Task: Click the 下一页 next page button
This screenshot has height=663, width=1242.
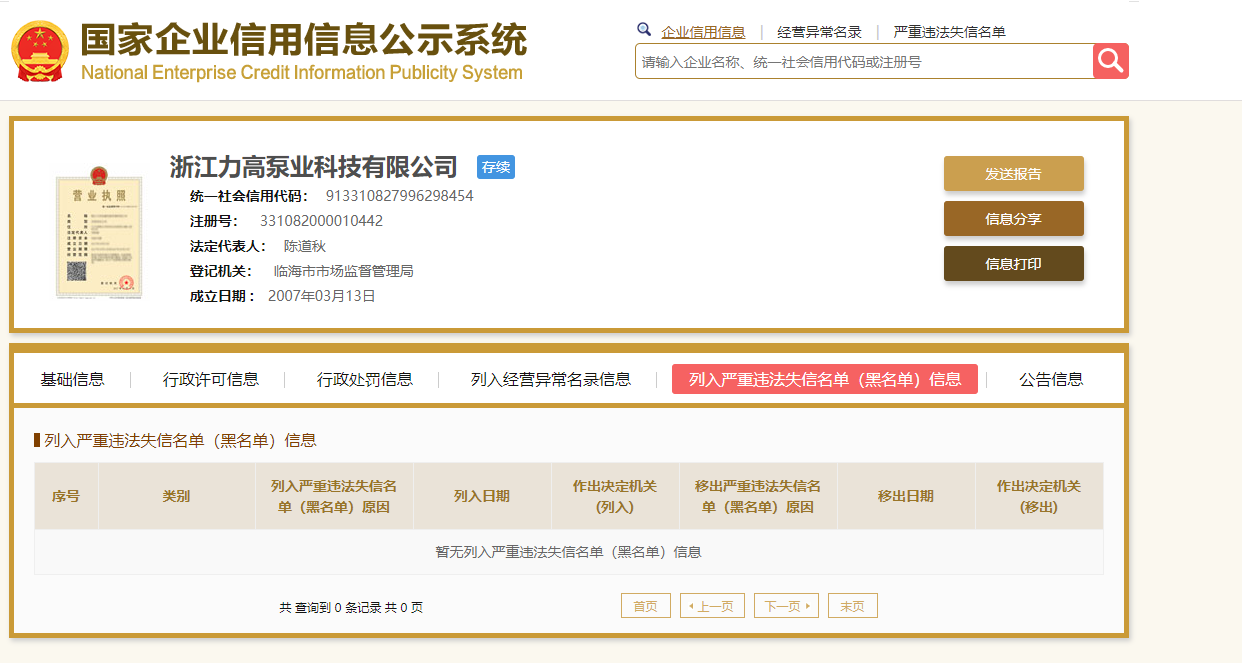Action: (x=786, y=606)
